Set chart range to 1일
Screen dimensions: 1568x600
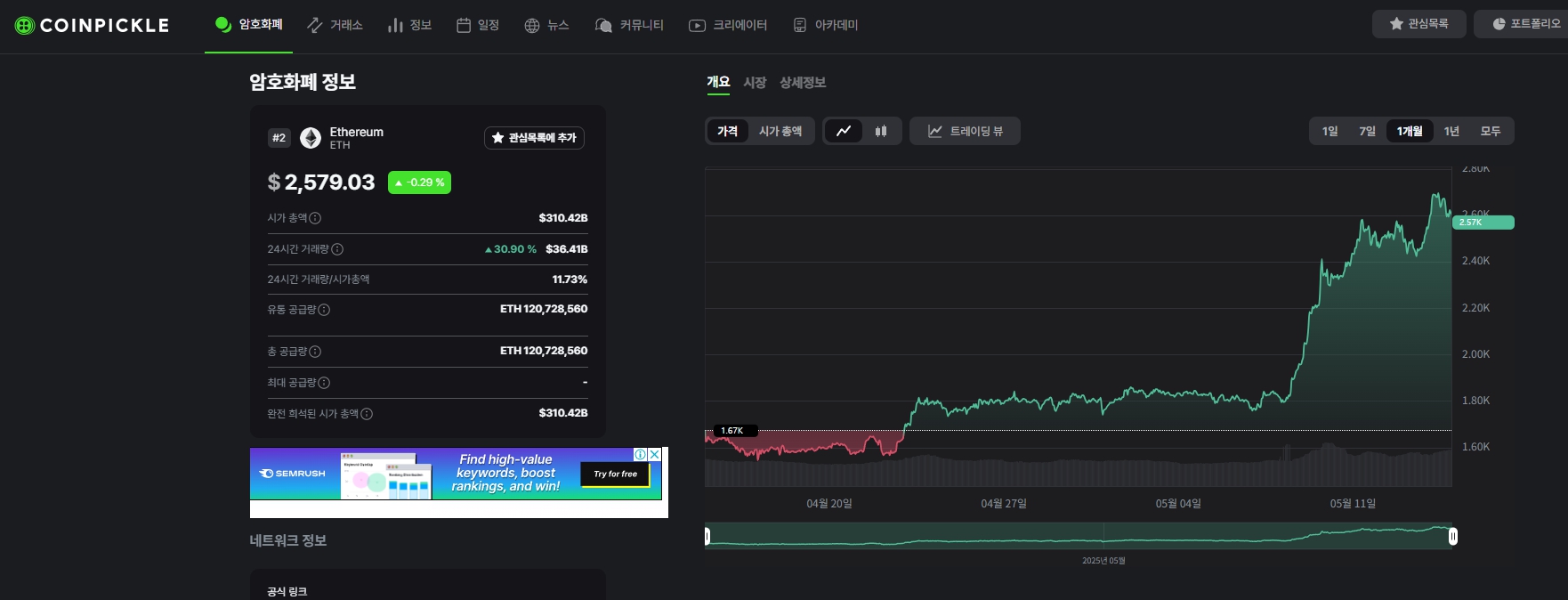click(x=1330, y=131)
